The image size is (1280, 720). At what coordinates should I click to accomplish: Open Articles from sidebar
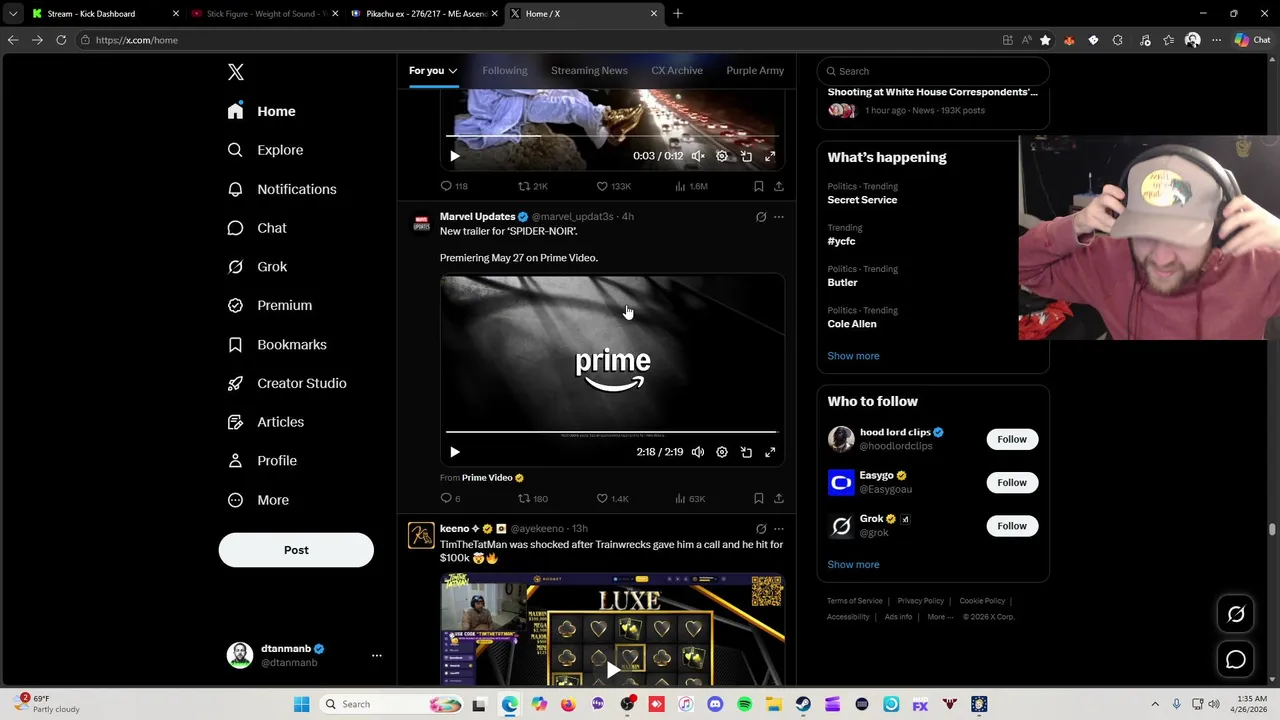(266, 422)
